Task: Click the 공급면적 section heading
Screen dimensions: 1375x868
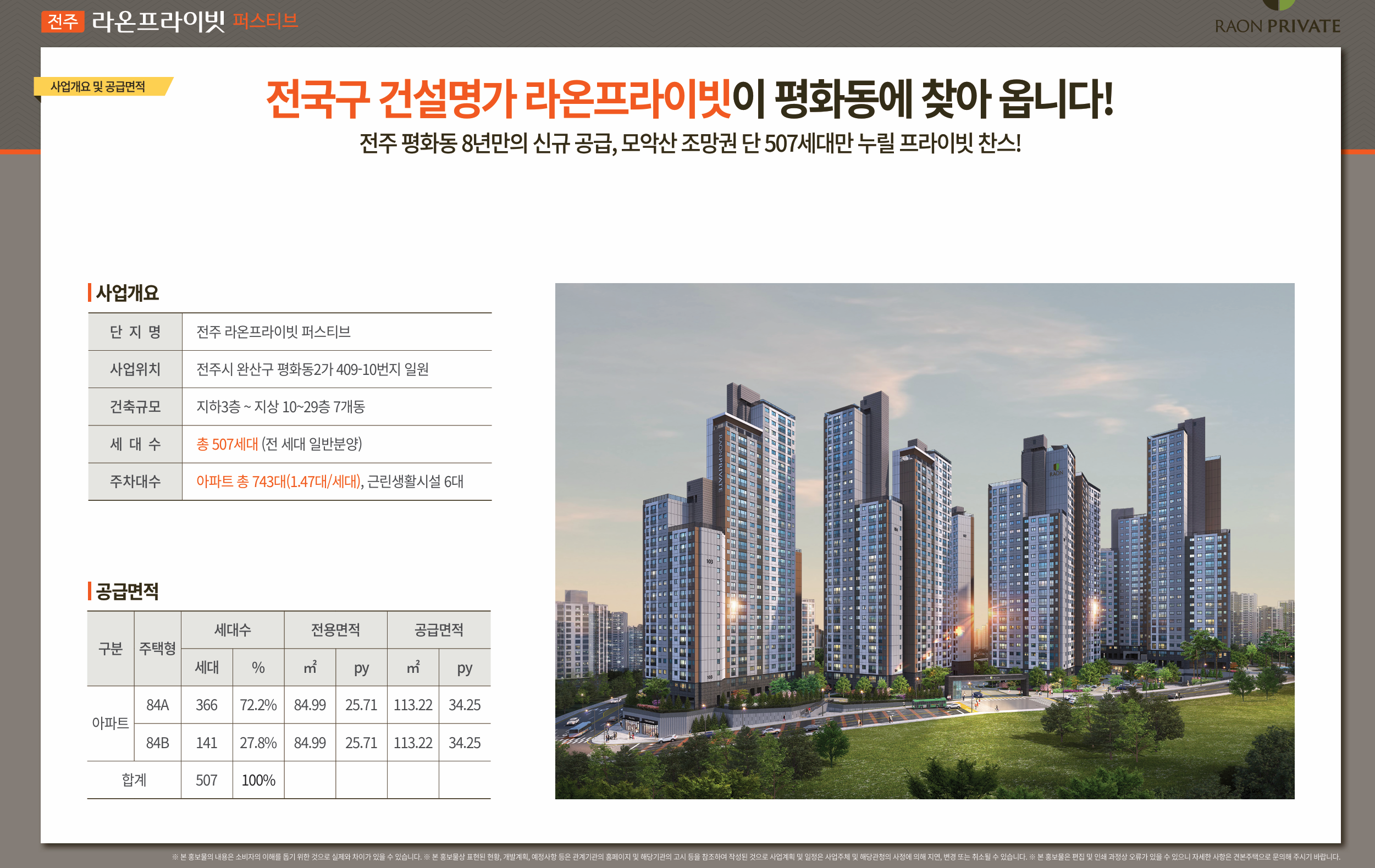Action: click(127, 591)
